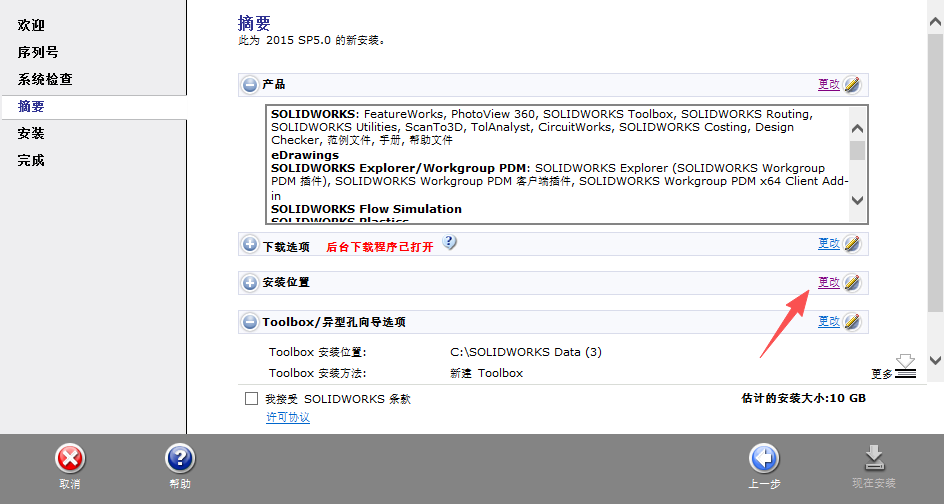Click main page scrollbar down arrow

[935, 360]
